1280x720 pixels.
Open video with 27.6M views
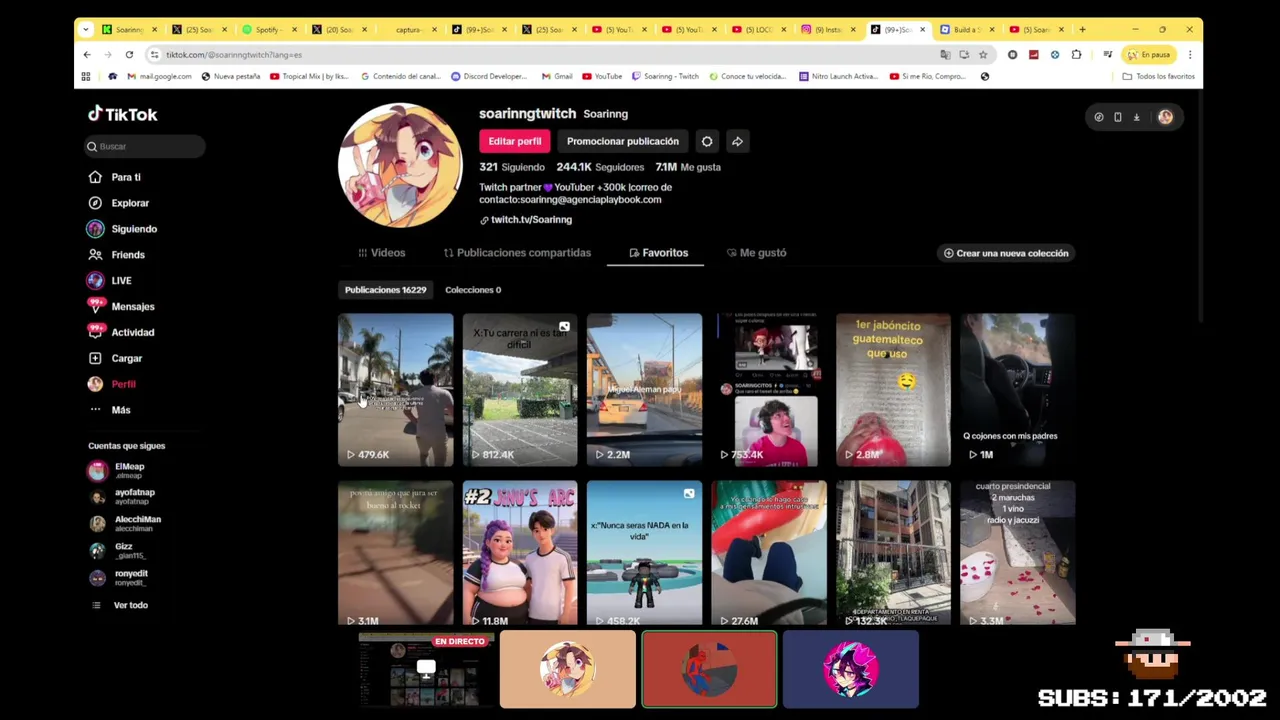[769, 553]
